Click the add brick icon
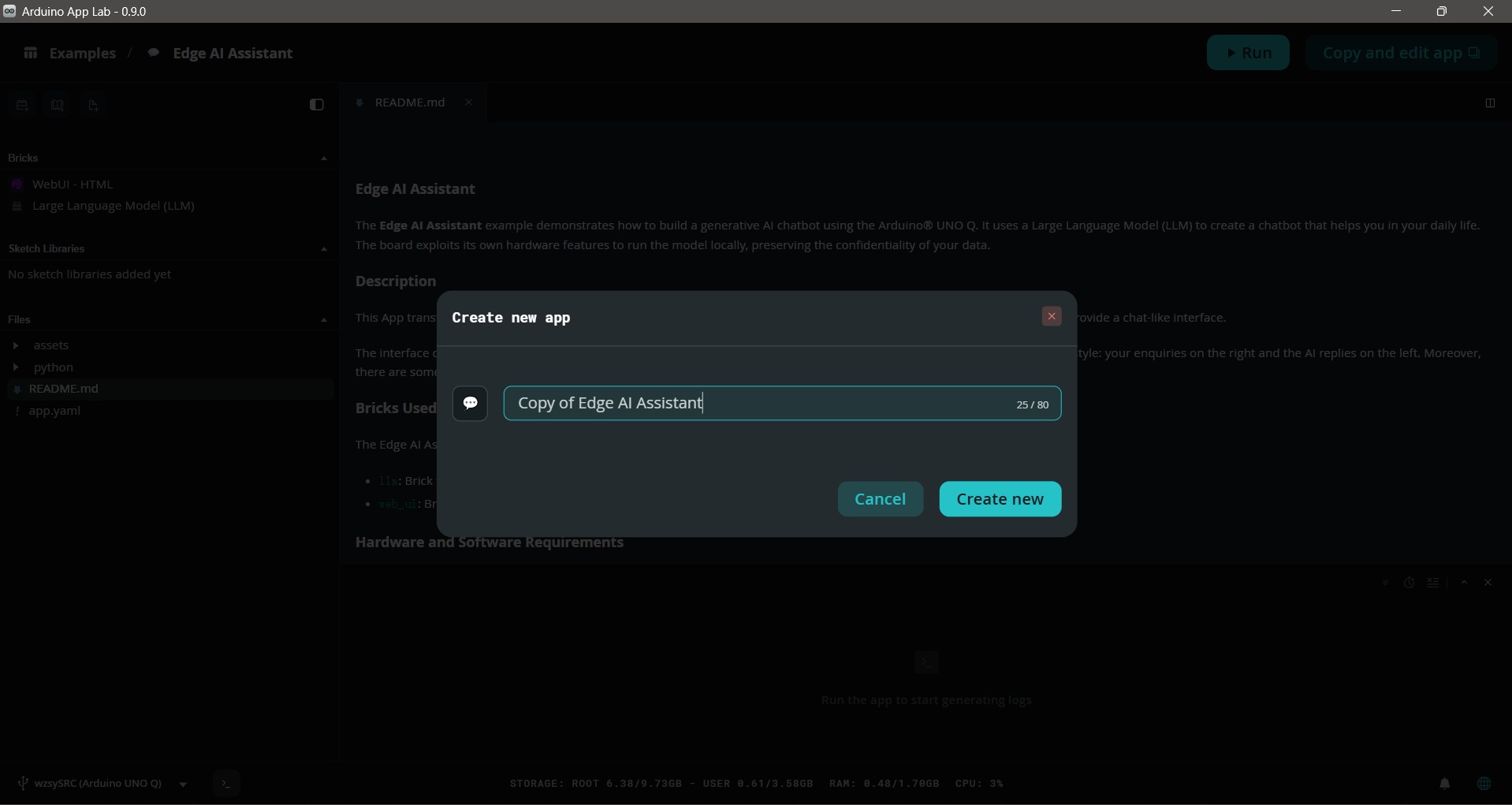The width and height of the screenshot is (1512, 805). [x=22, y=105]
